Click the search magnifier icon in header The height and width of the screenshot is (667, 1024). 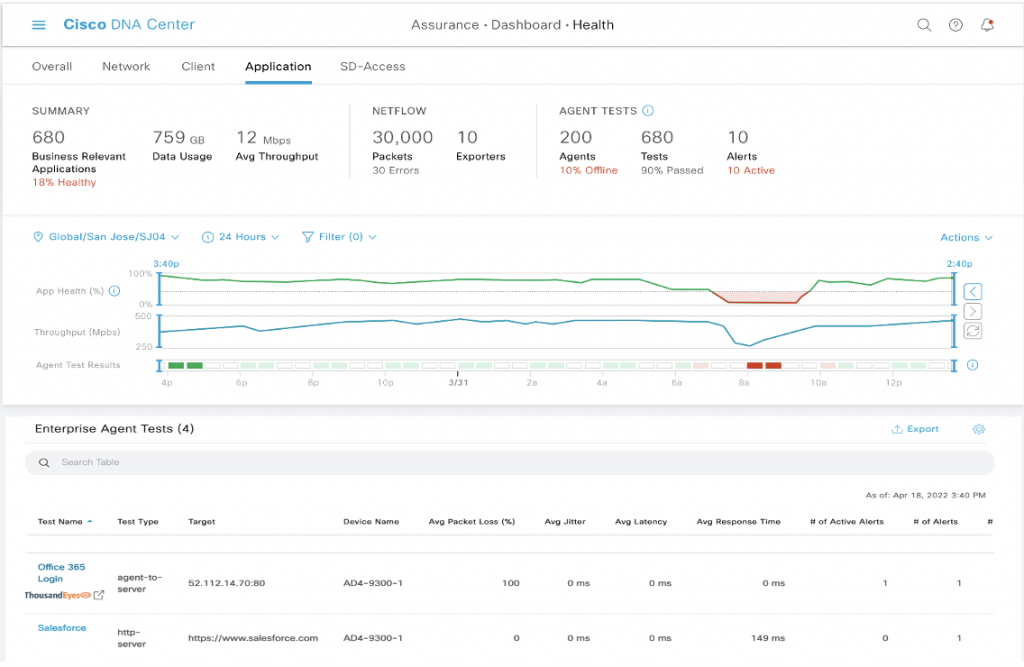[924, 25]
